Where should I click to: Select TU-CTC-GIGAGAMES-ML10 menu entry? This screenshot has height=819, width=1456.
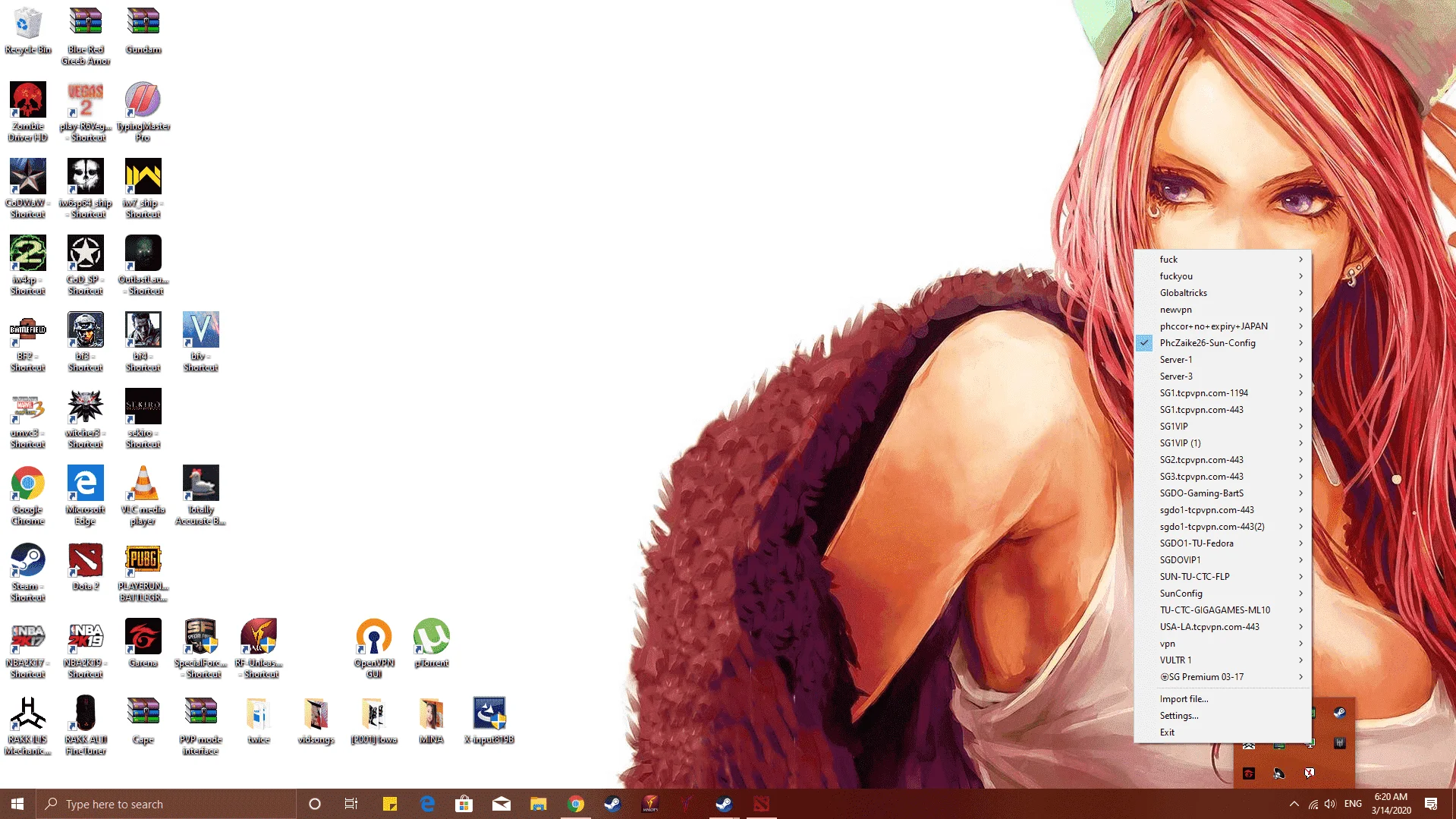(1222, 610)
